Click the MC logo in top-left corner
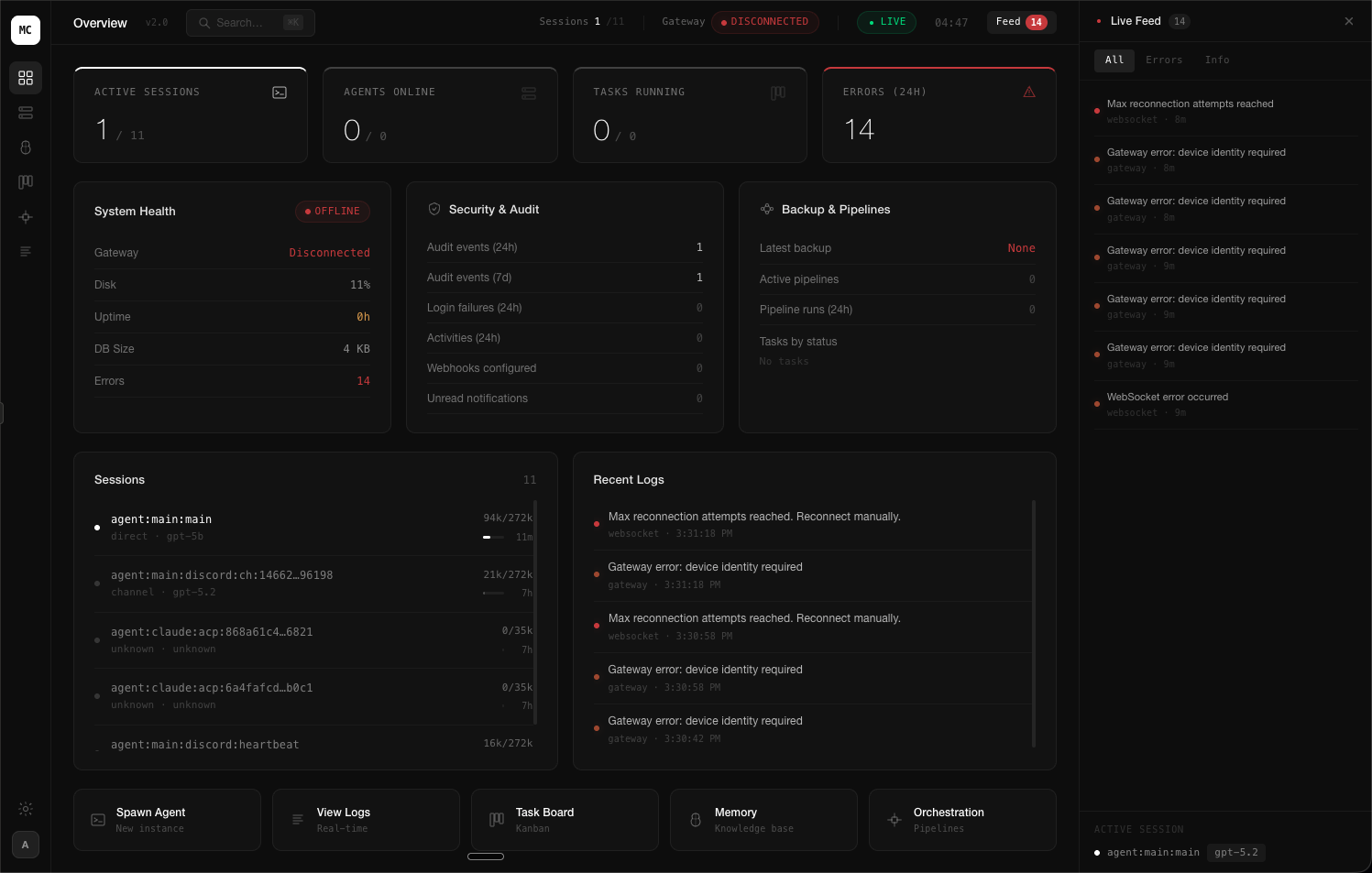The width and height of the screenshot is (1372, 873). [x=26, y=30]
